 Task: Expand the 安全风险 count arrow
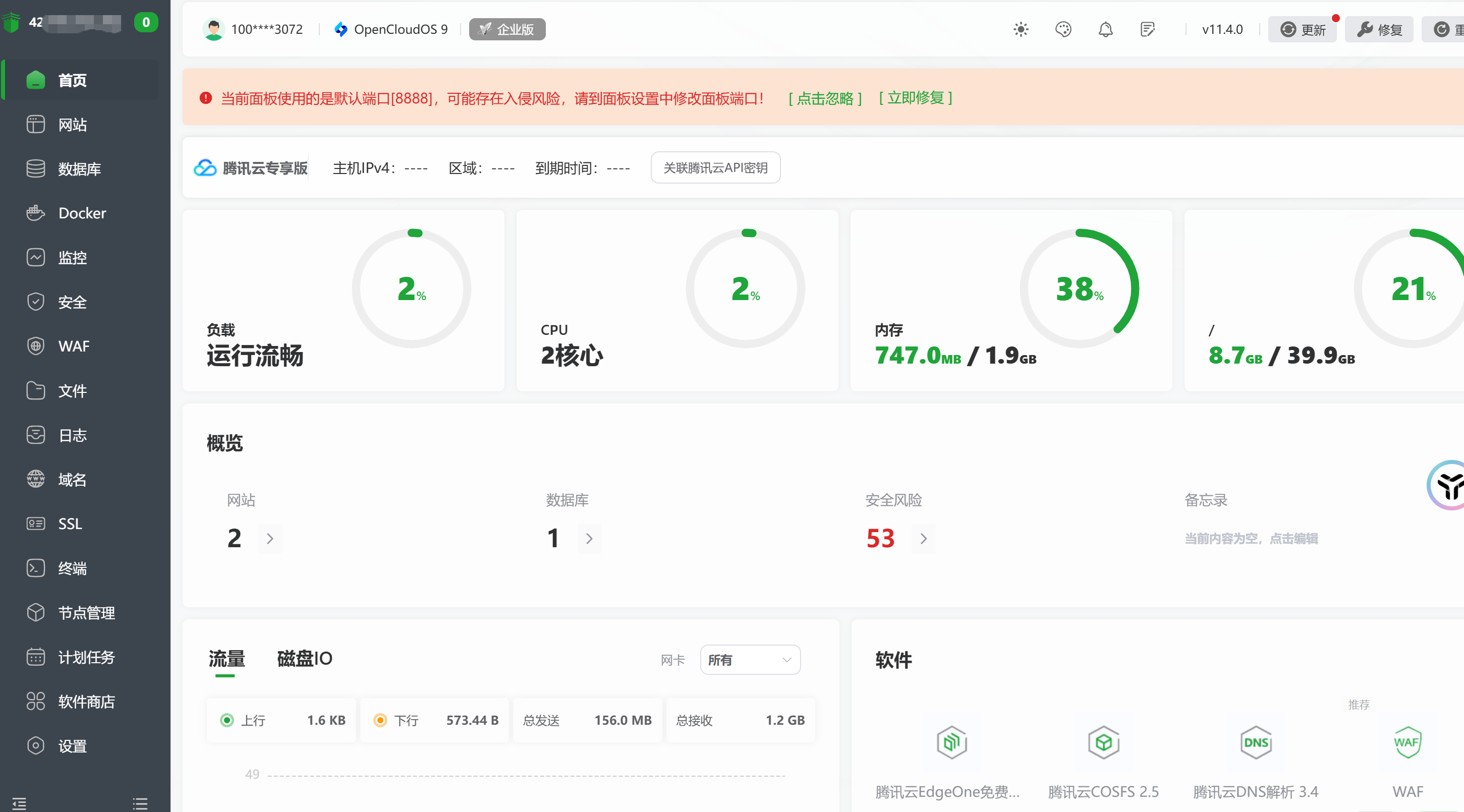(x=923, y=539)
